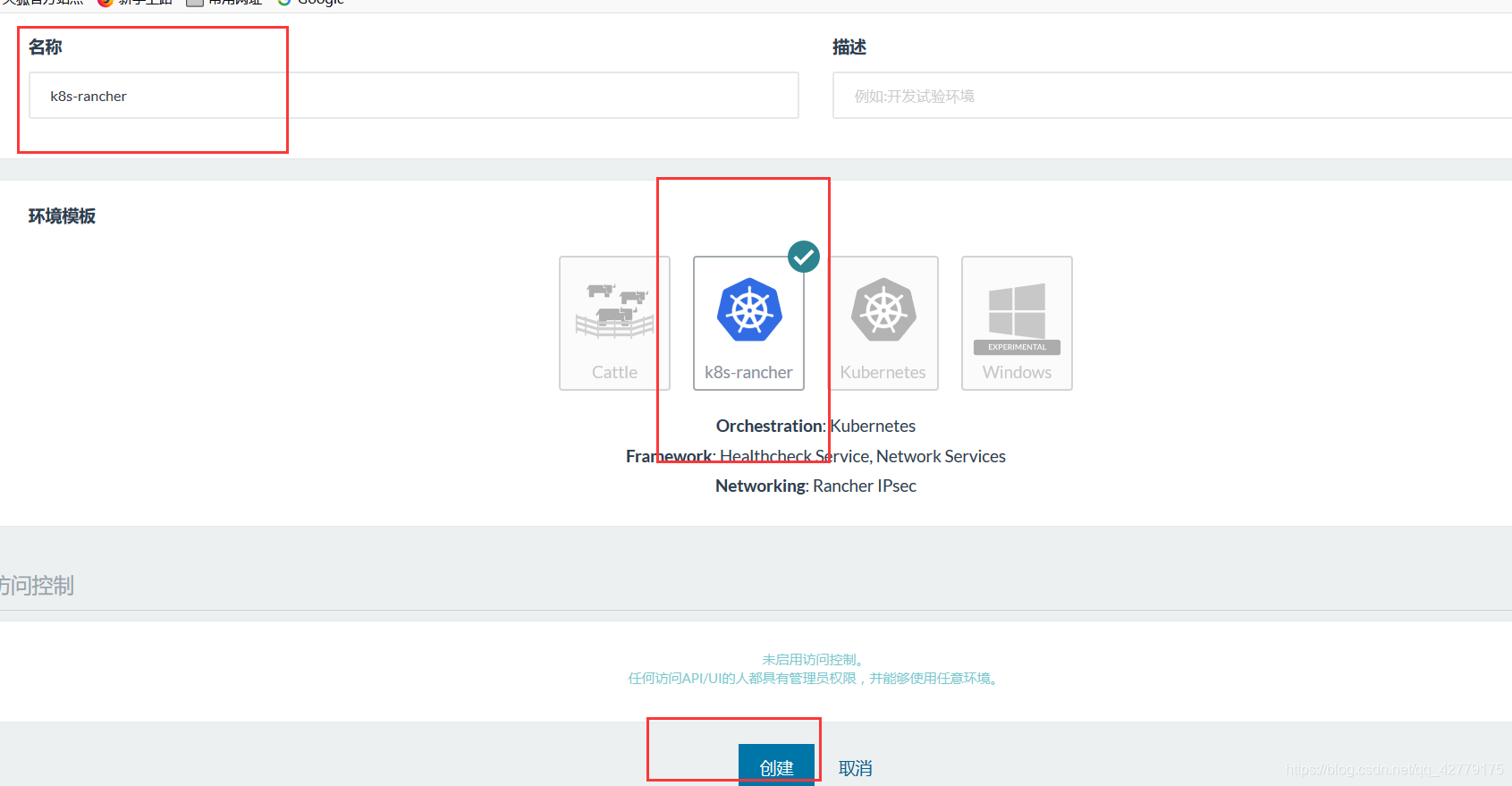Screen dimensions: 1512x786
Task: Click the EXPERIMENTAL badge on Windows card
Action: [1017, 347]
